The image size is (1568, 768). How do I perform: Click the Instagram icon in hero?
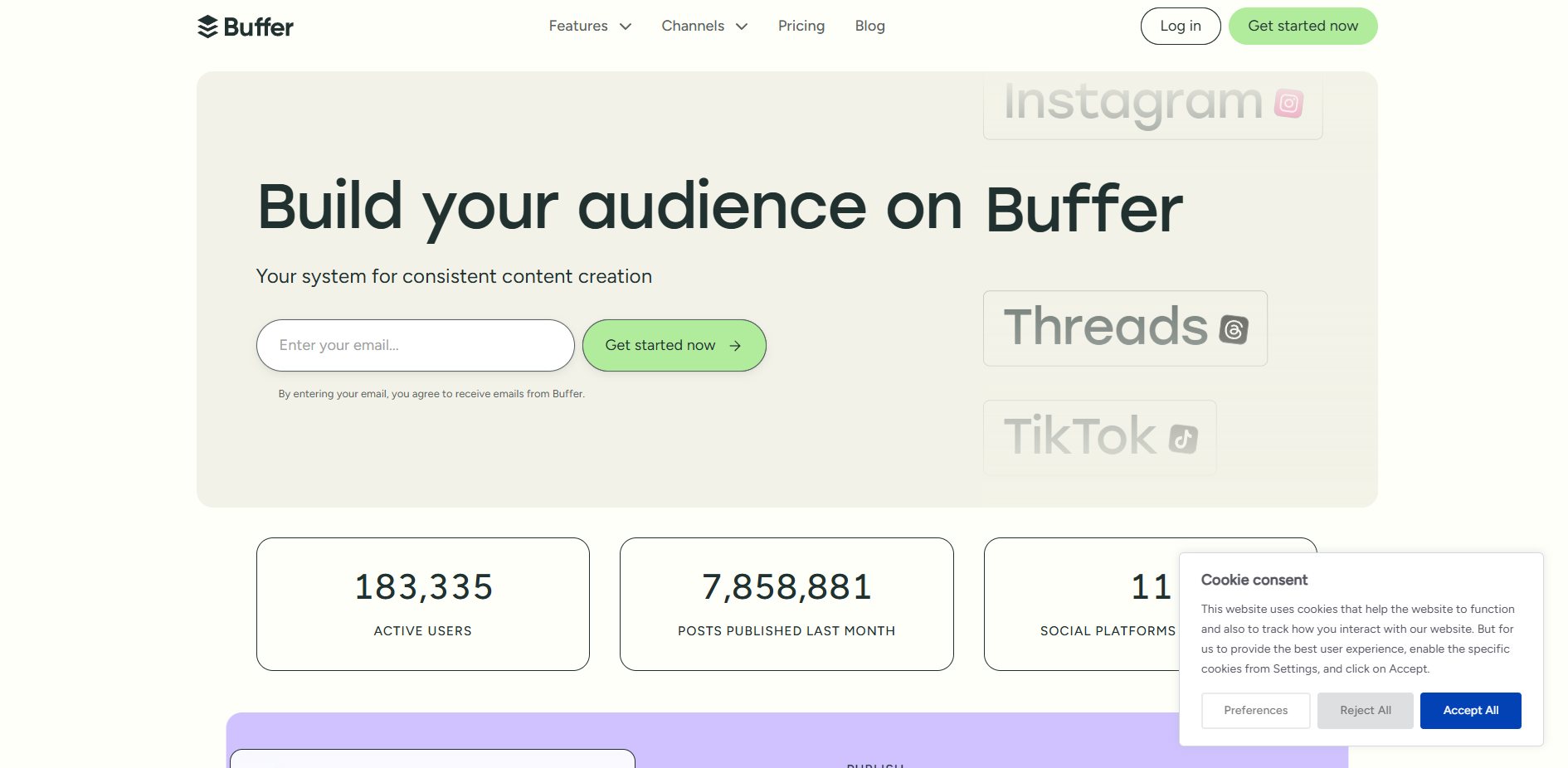[1288, 104]
